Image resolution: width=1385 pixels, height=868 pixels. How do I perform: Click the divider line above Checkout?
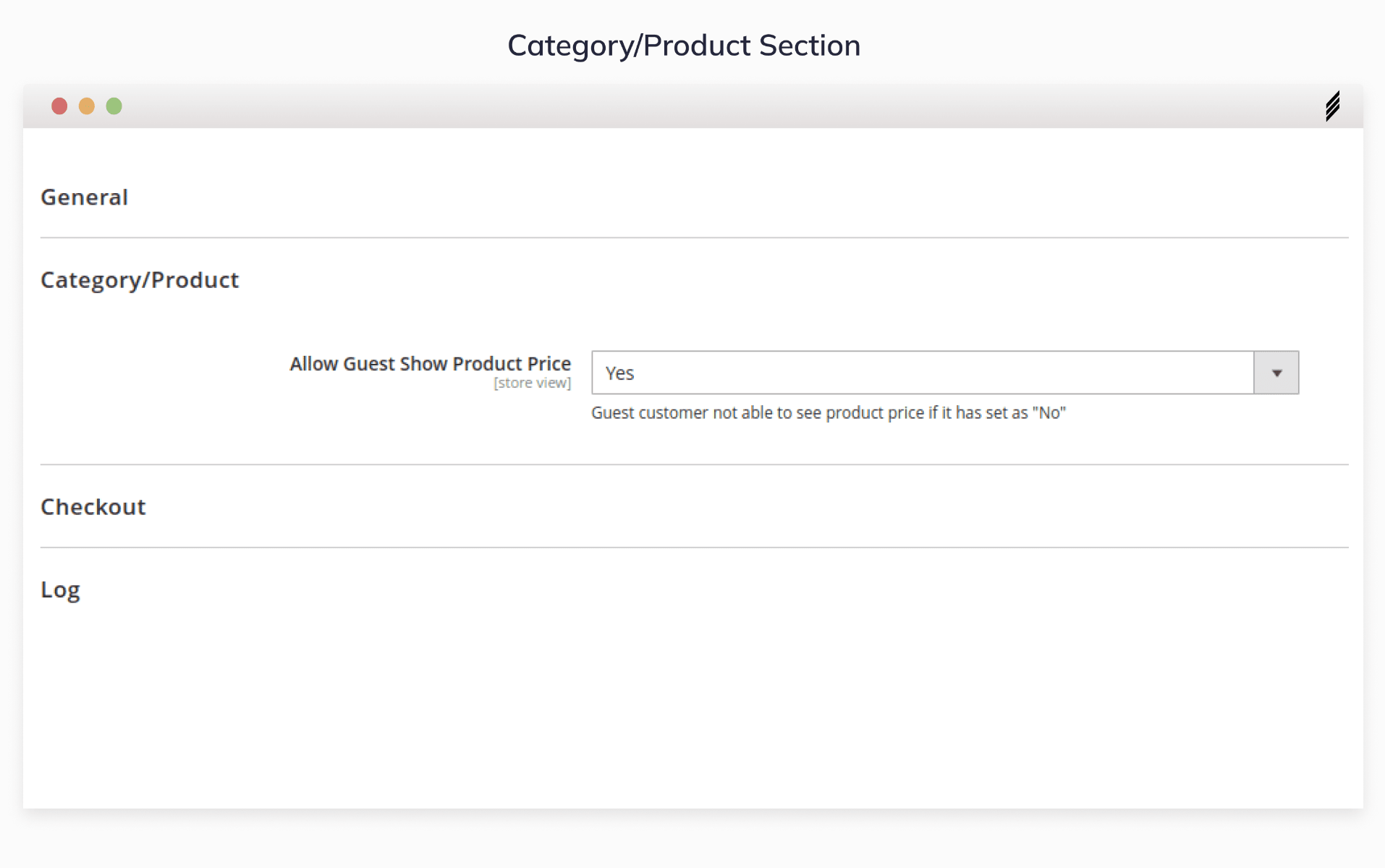(694, 464)
